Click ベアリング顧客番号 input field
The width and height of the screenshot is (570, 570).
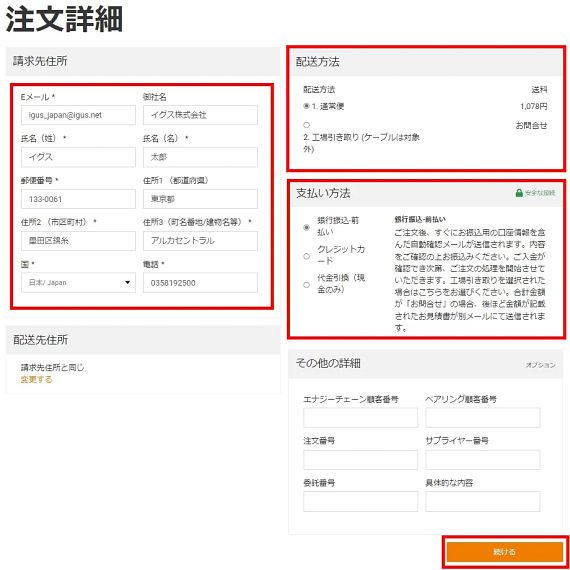(483, 417)
